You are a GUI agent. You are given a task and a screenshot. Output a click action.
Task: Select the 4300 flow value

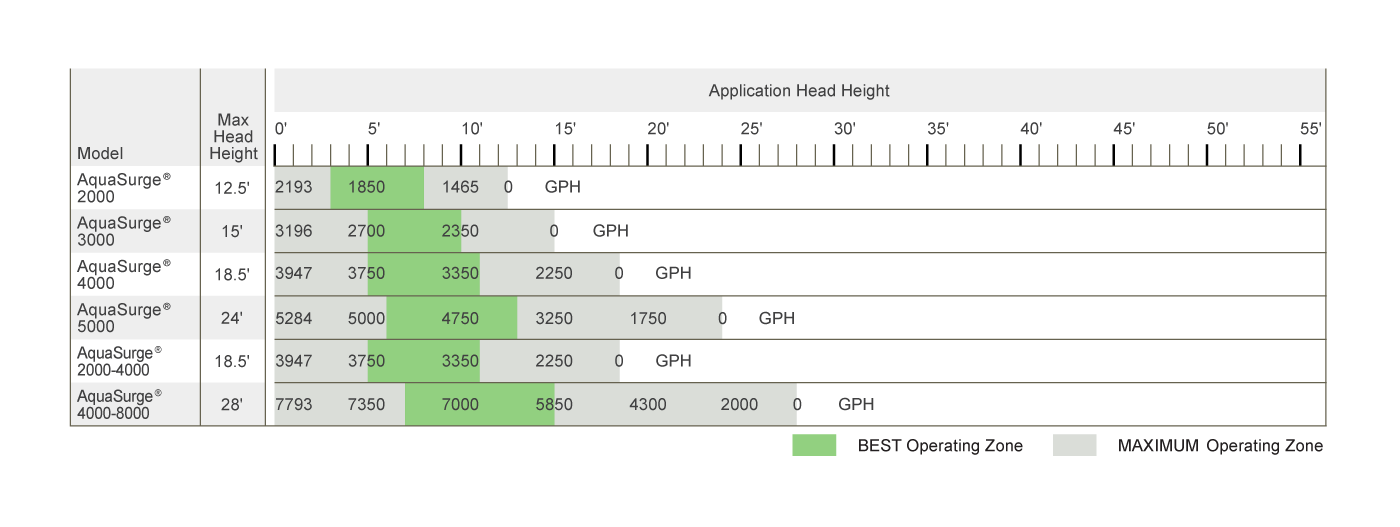click(x=648, y=405)
